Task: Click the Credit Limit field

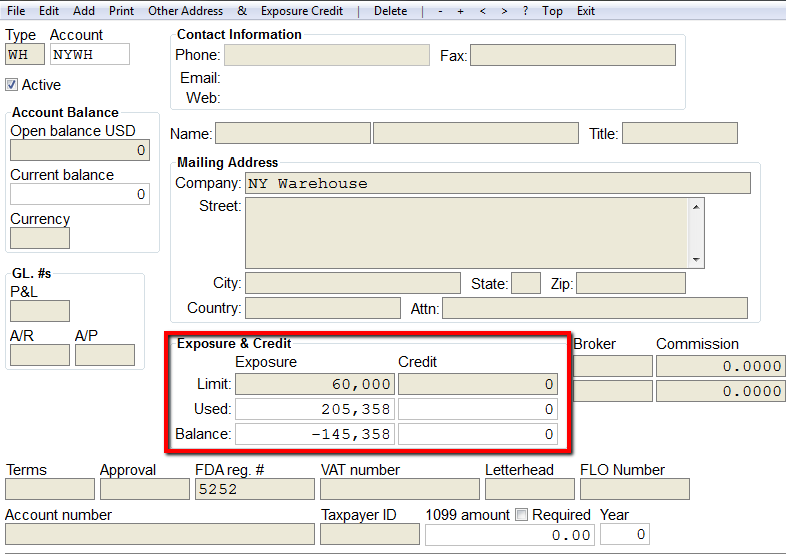Action: click(x=478, y=384)
